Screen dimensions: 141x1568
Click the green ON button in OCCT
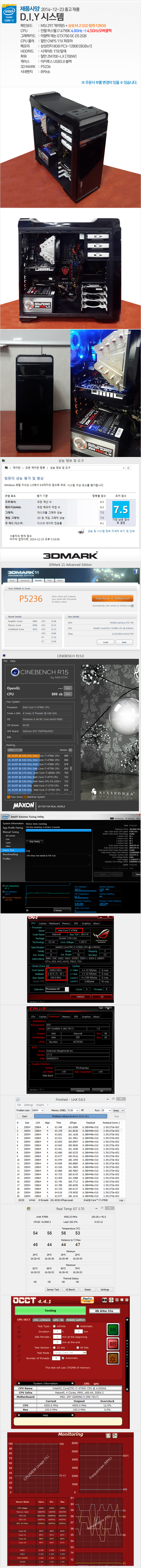[x=113, y=1329]
